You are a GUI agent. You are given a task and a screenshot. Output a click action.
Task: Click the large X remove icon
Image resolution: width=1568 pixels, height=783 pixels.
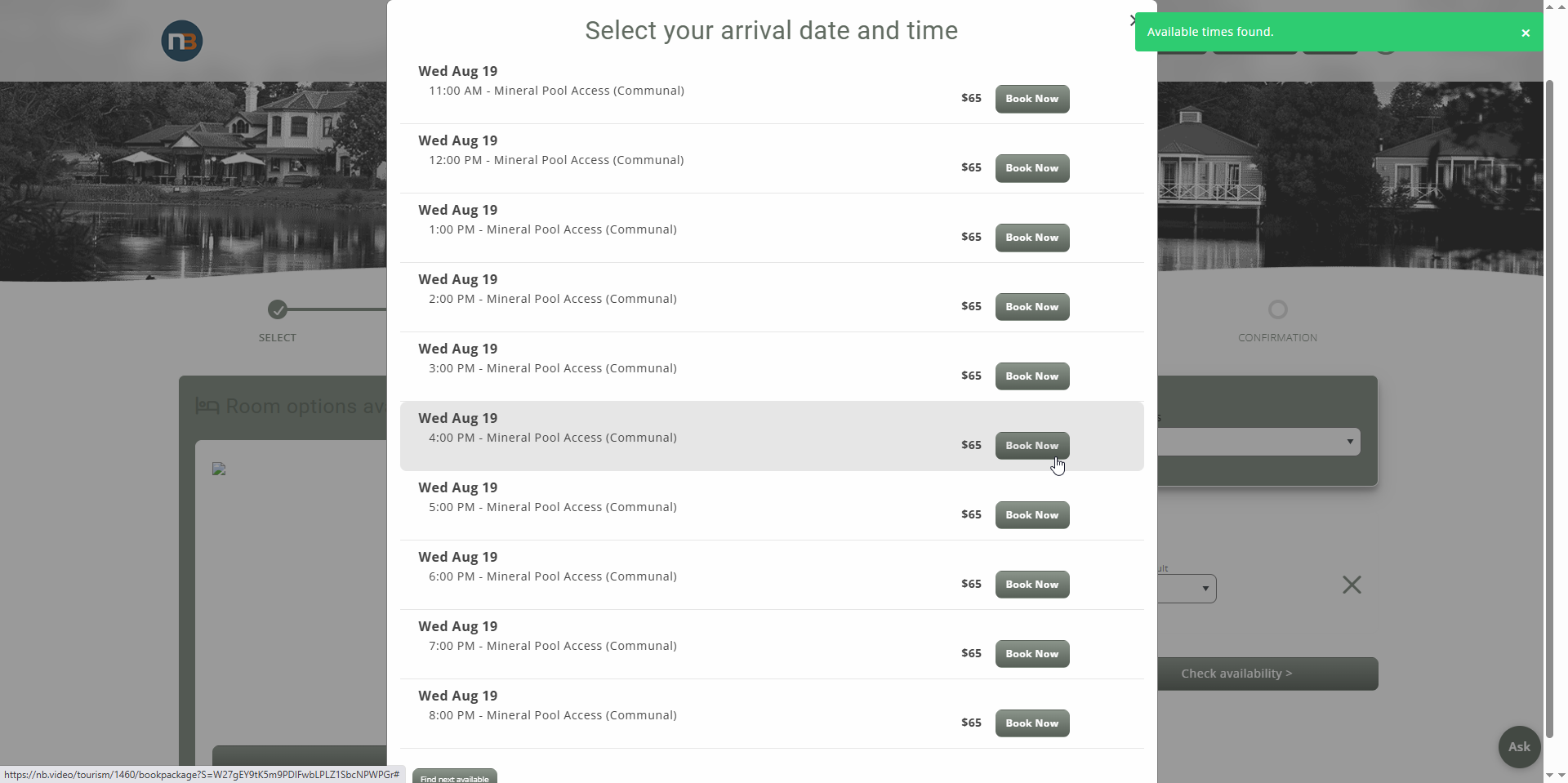click(x=1352, y=585)
